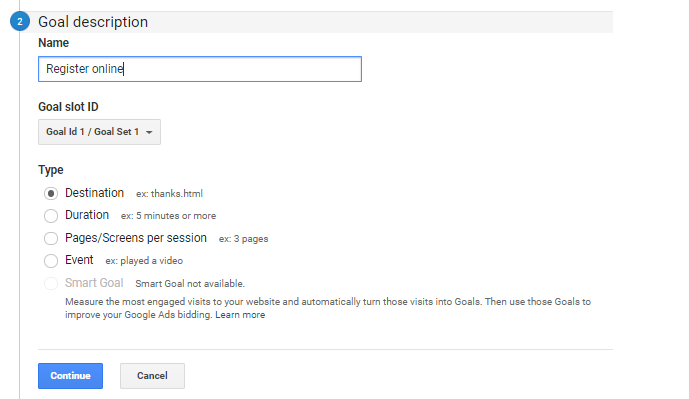Select the Duration radio button

51,216
